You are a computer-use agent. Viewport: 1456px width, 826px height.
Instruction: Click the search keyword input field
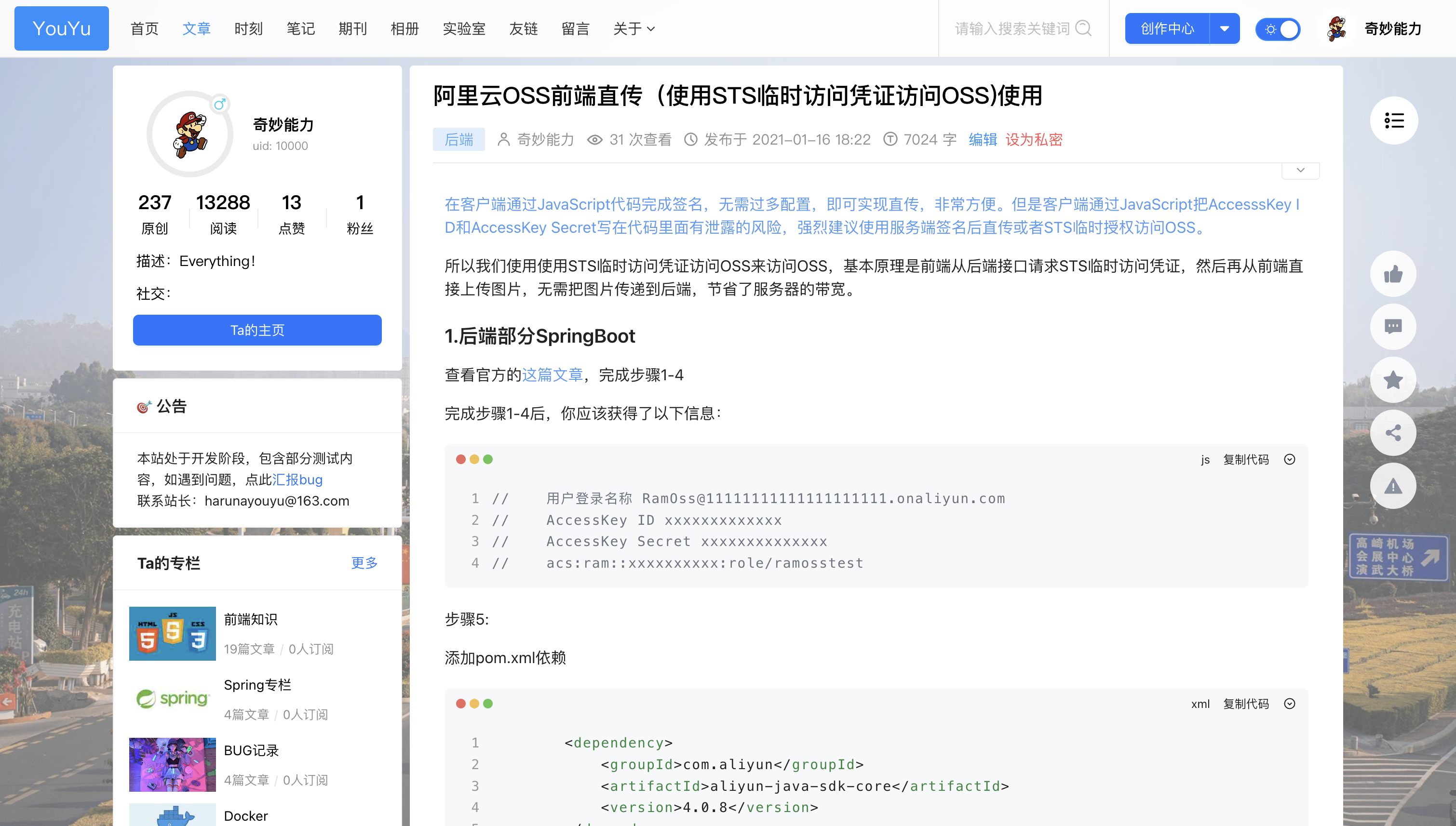point(1016,28)
